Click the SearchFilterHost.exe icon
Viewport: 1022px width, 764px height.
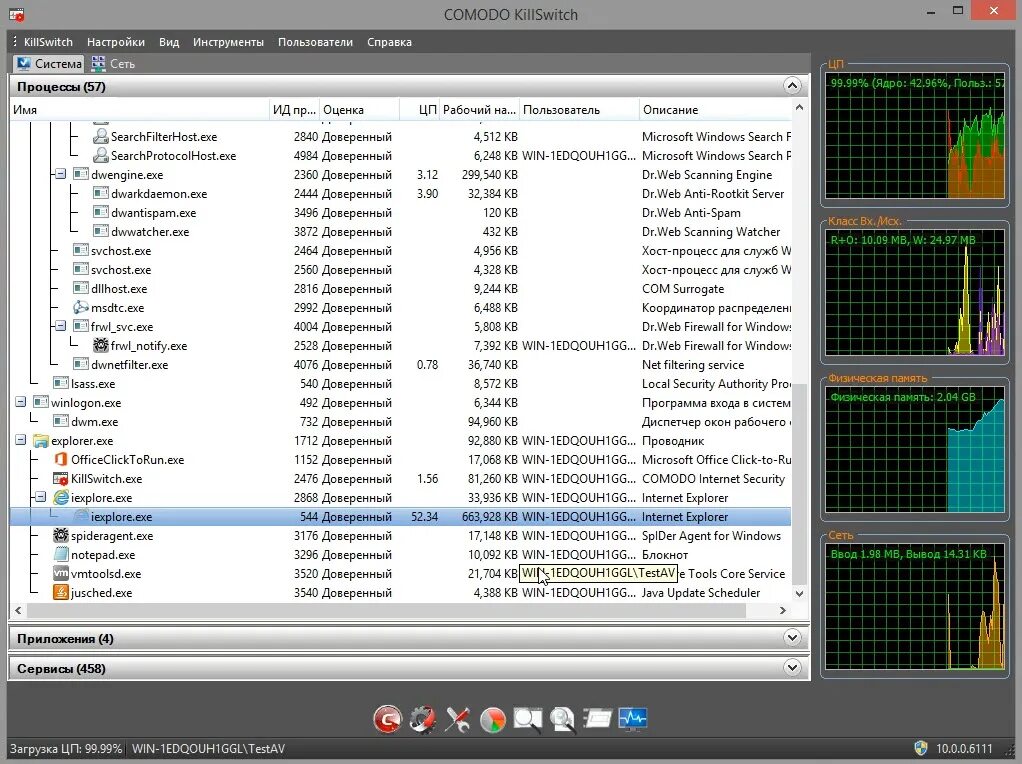[x=100, y=137]
